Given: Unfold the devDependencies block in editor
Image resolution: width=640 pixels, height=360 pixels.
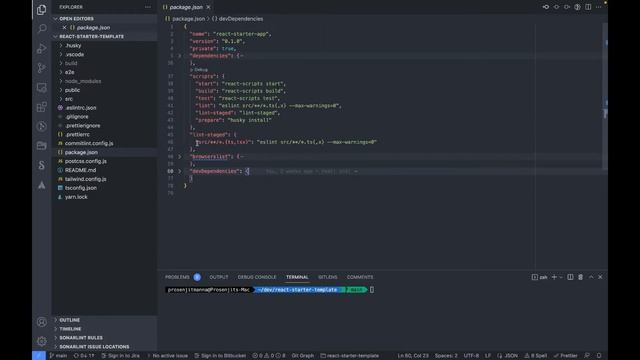Looking at the screenshot, I should [180, 171].
